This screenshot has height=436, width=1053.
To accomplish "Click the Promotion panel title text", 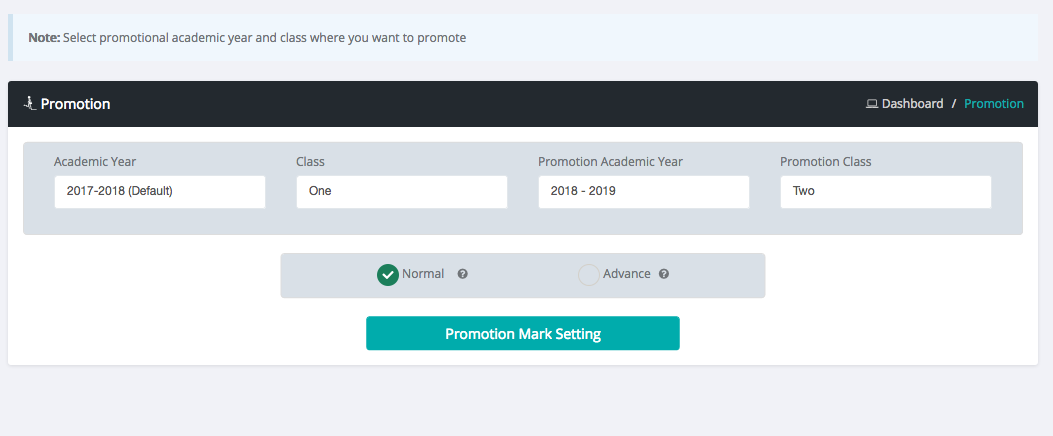I will tap(75, 104).
